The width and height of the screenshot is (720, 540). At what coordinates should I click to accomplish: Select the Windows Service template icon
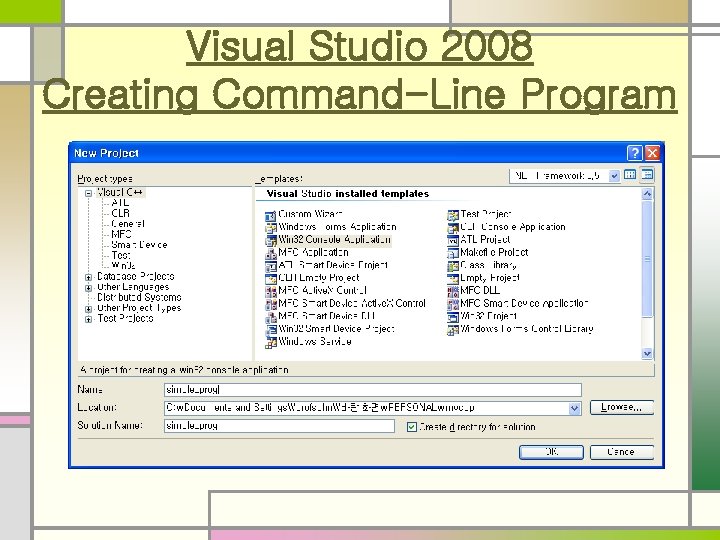[x=270, y=343]
